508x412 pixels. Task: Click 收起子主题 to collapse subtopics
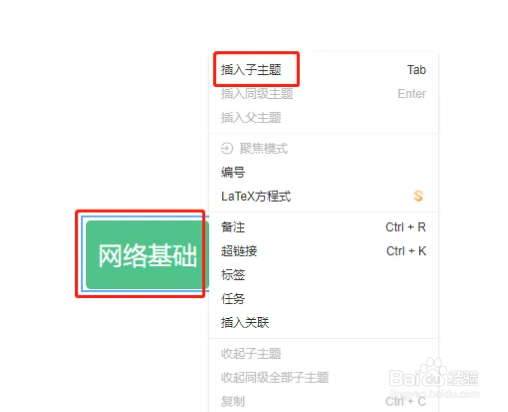323,354
